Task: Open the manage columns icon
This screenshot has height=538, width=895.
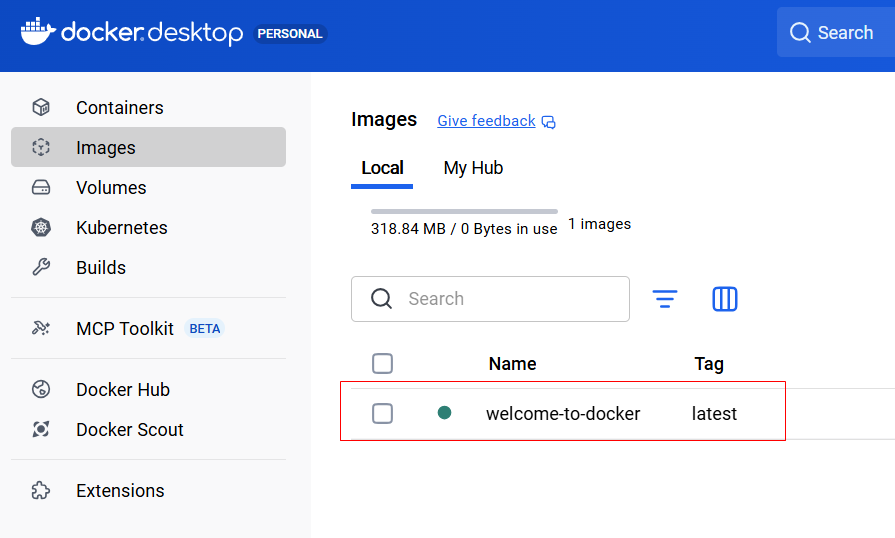Action: [x=725, y=299]
